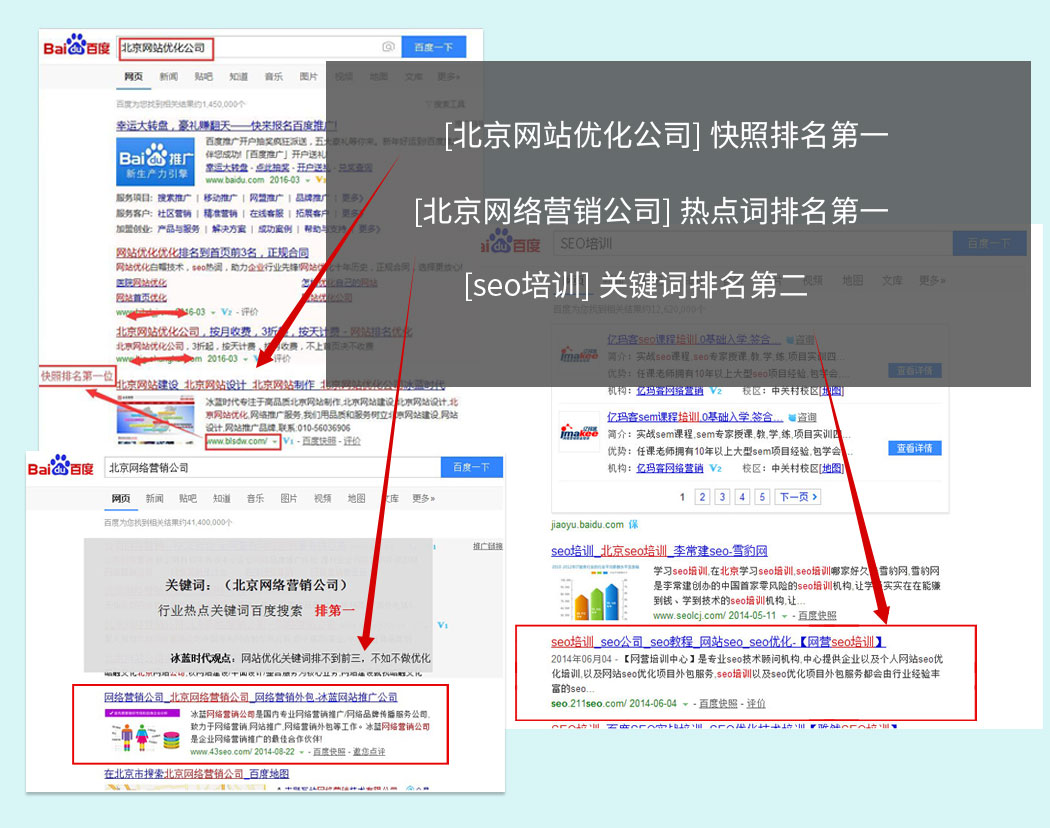
Task: Click 百度一下 button beside 北京网络营销公司 query
Action: (x=471, y=467)
